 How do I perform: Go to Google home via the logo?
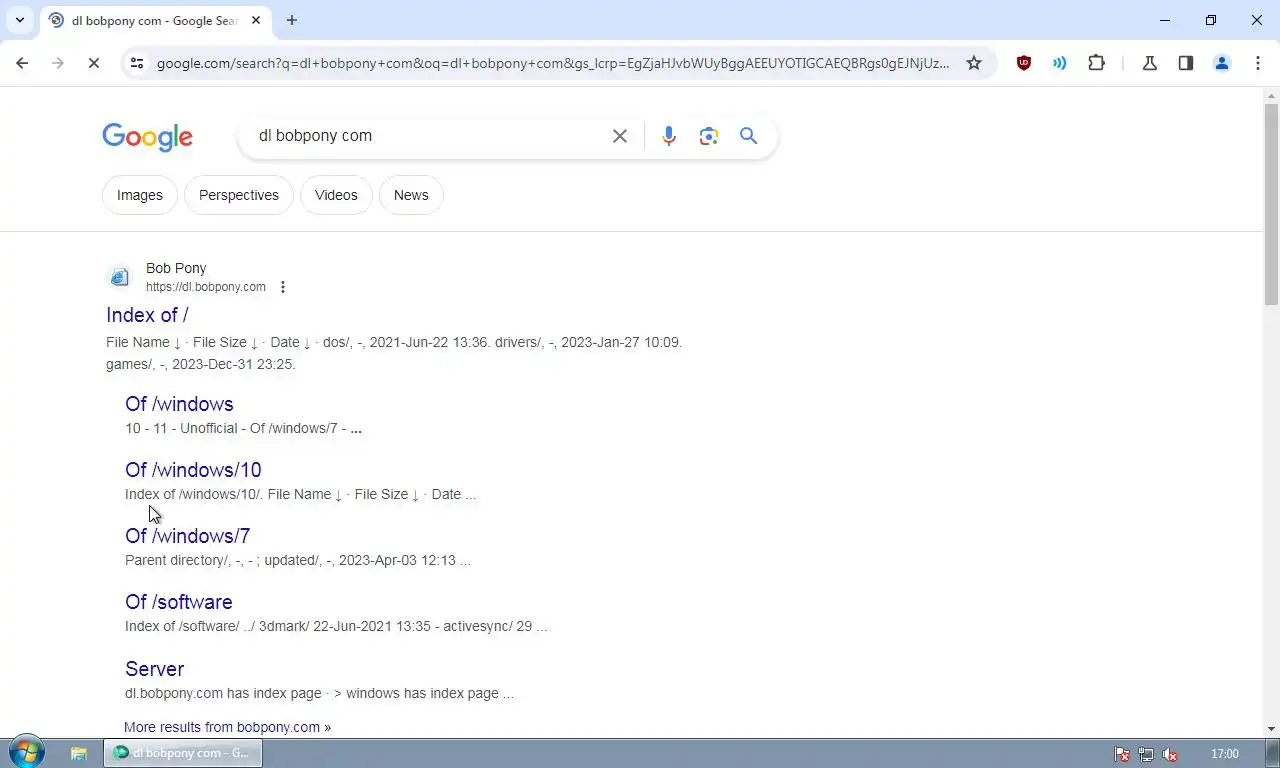pos(147,137)
